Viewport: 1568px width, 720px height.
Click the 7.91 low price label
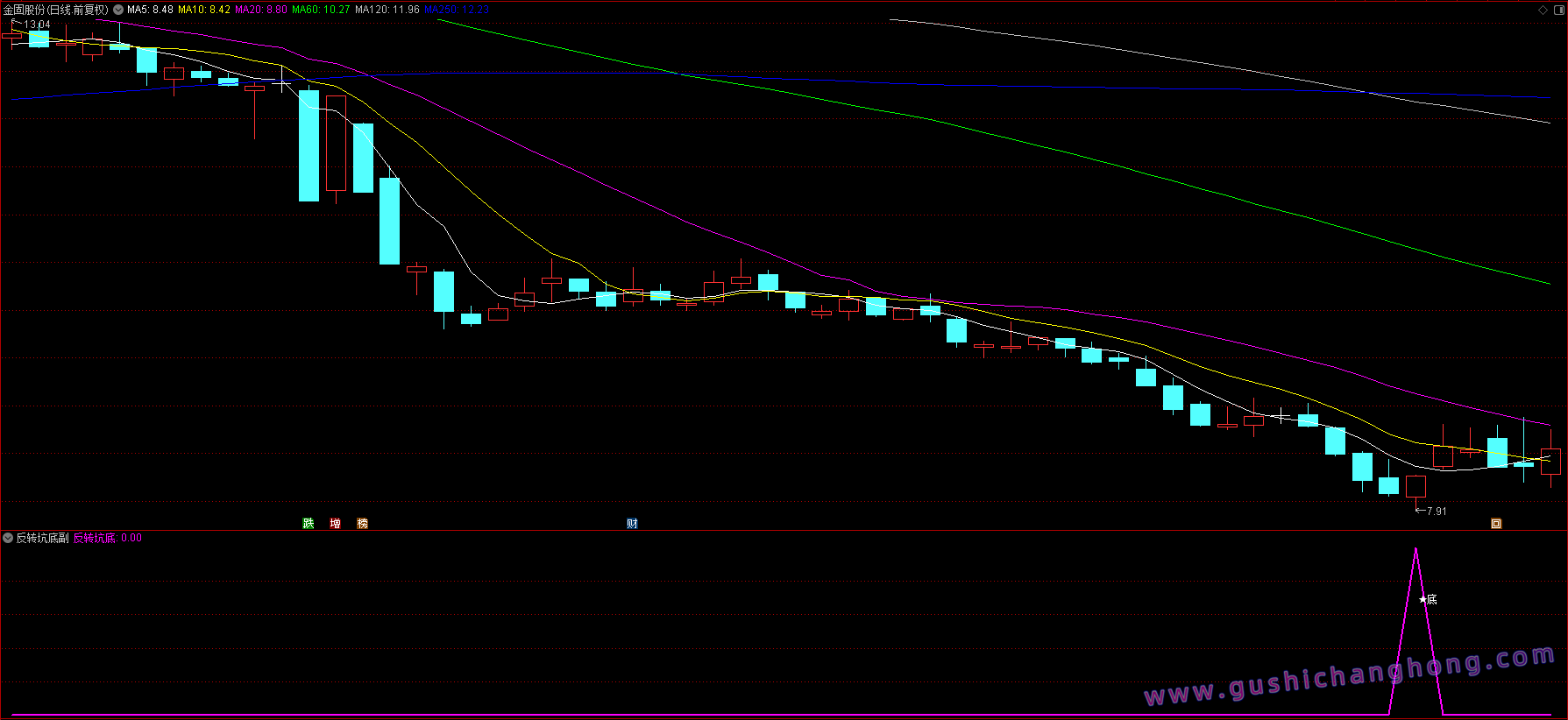click(x=1436, y=512)
